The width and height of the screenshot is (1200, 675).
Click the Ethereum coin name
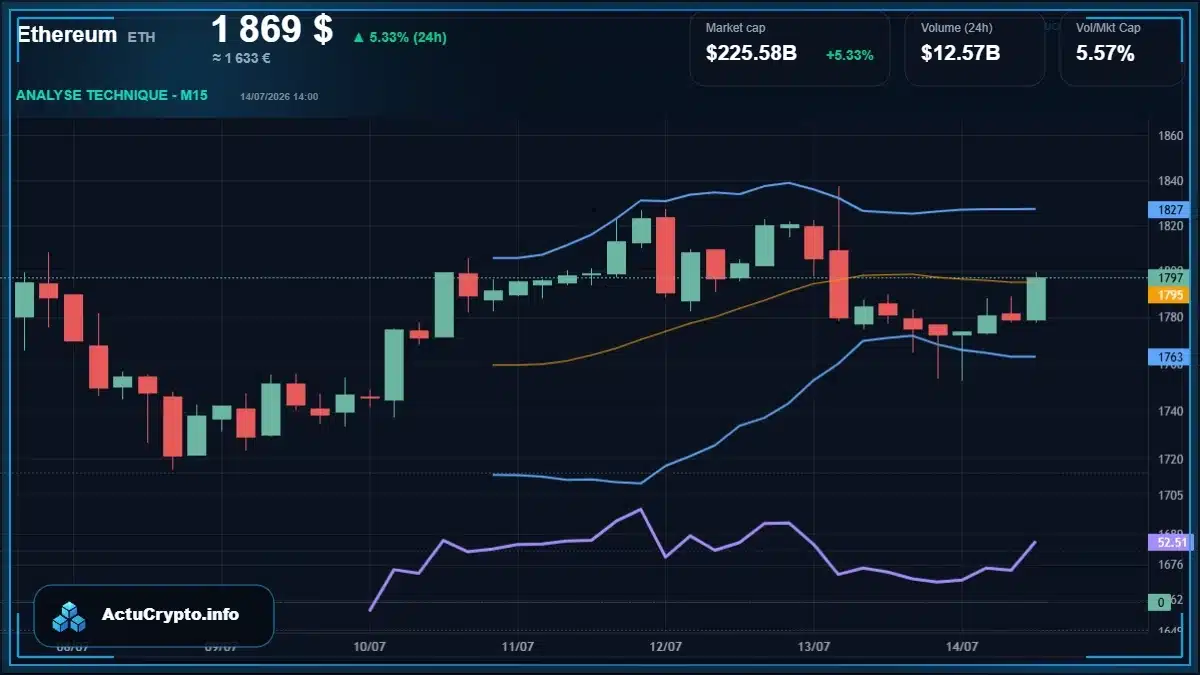click(x=67, y=35)
